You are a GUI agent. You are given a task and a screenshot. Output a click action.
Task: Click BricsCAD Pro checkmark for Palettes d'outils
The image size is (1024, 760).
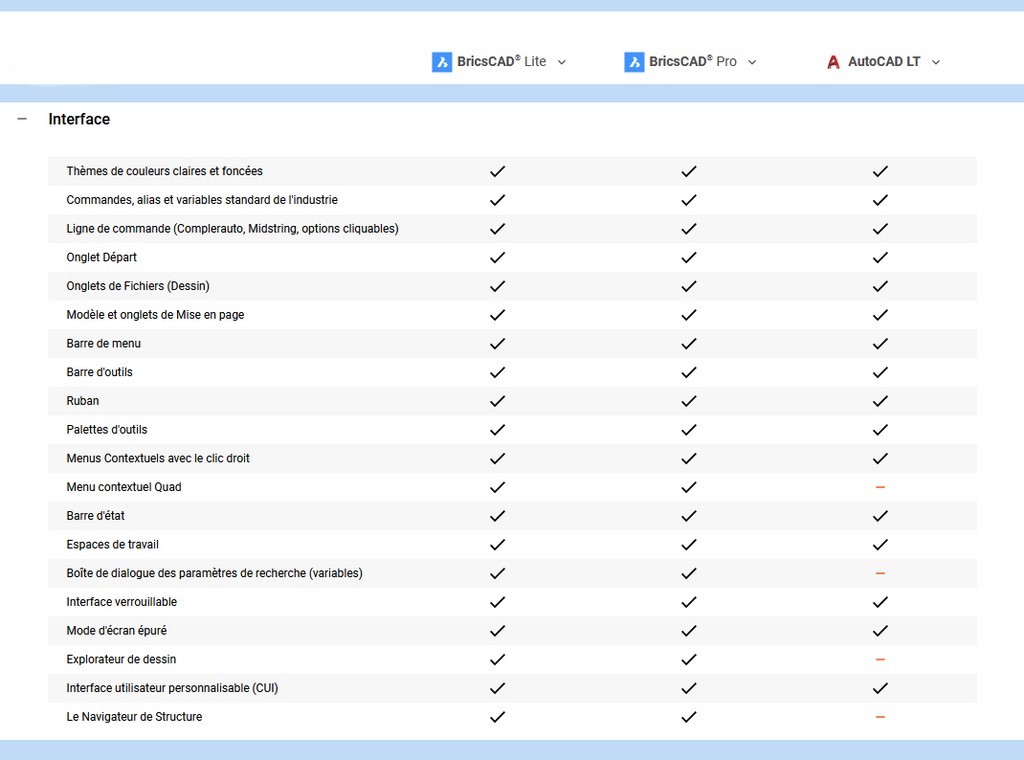click(689, 430)
